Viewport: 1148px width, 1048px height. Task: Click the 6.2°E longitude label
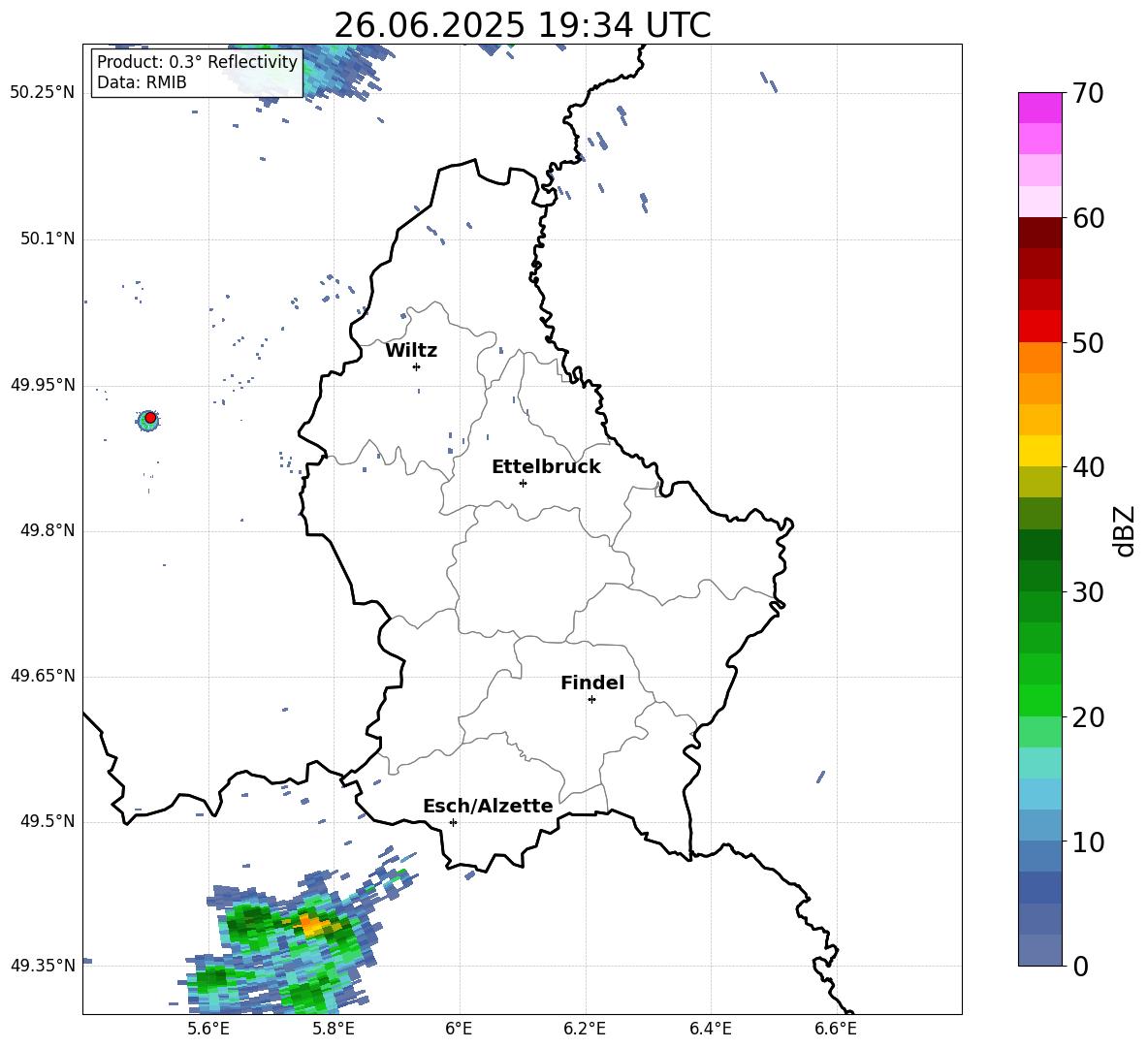pos(585,1029)
